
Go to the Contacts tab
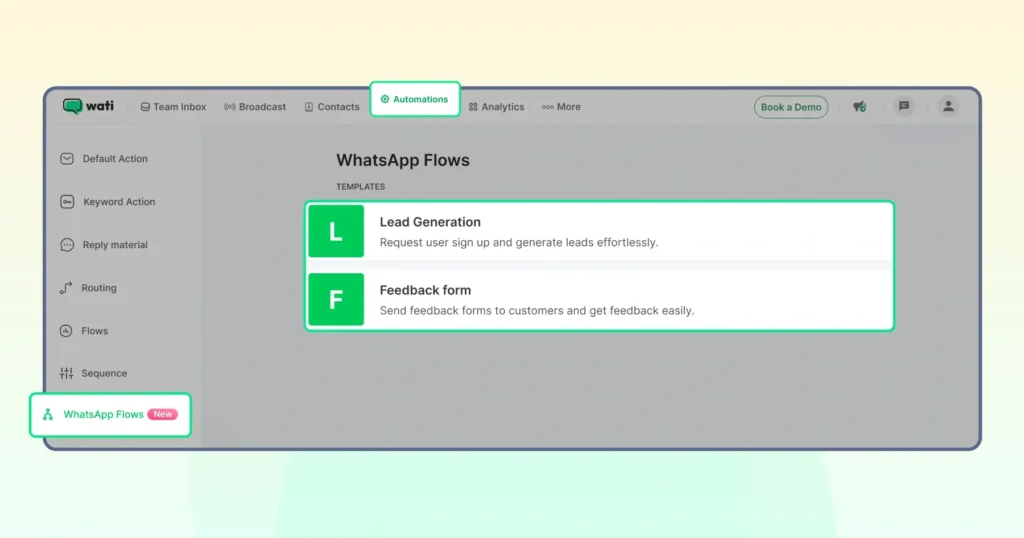point(332,106)
